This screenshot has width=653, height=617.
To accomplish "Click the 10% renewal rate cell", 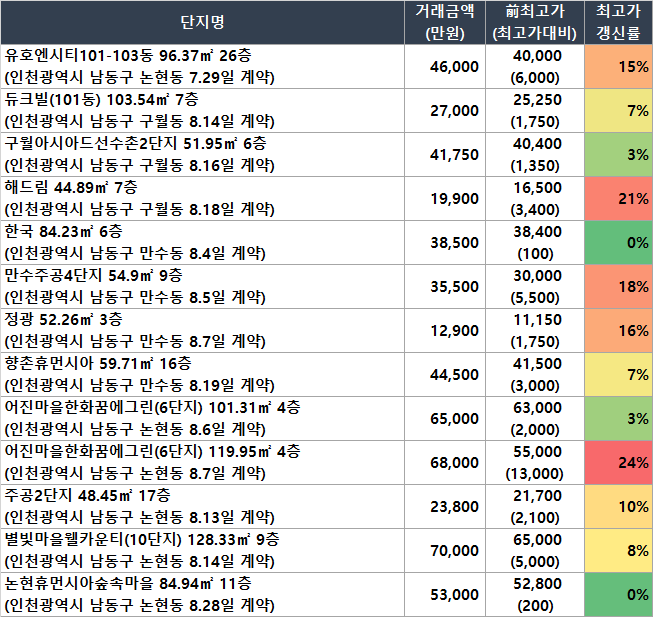I will [618, 507].
